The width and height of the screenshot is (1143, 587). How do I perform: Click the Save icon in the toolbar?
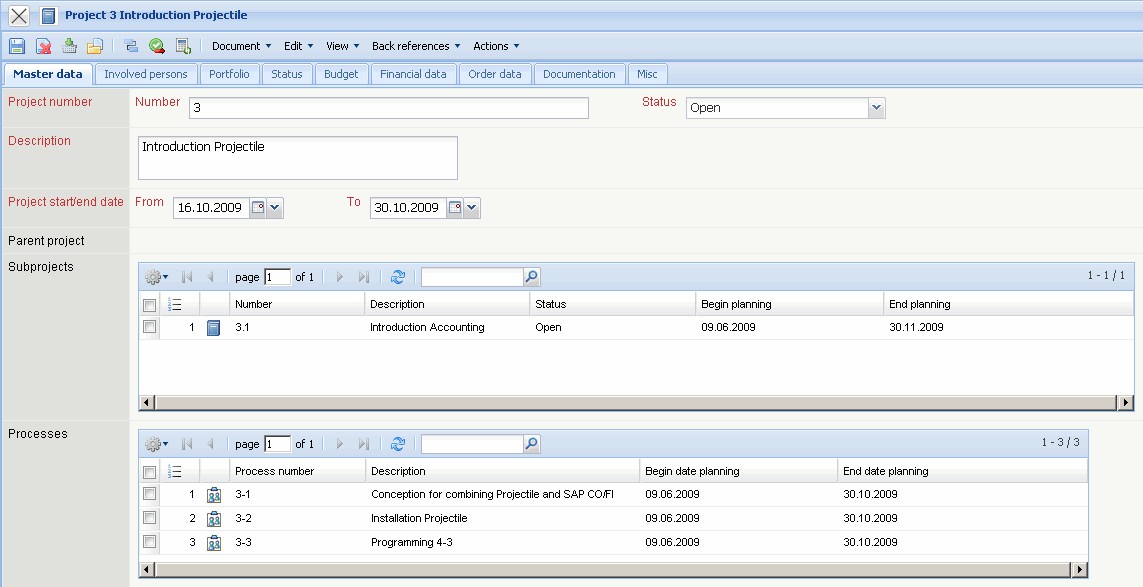(x=17, y=46)
